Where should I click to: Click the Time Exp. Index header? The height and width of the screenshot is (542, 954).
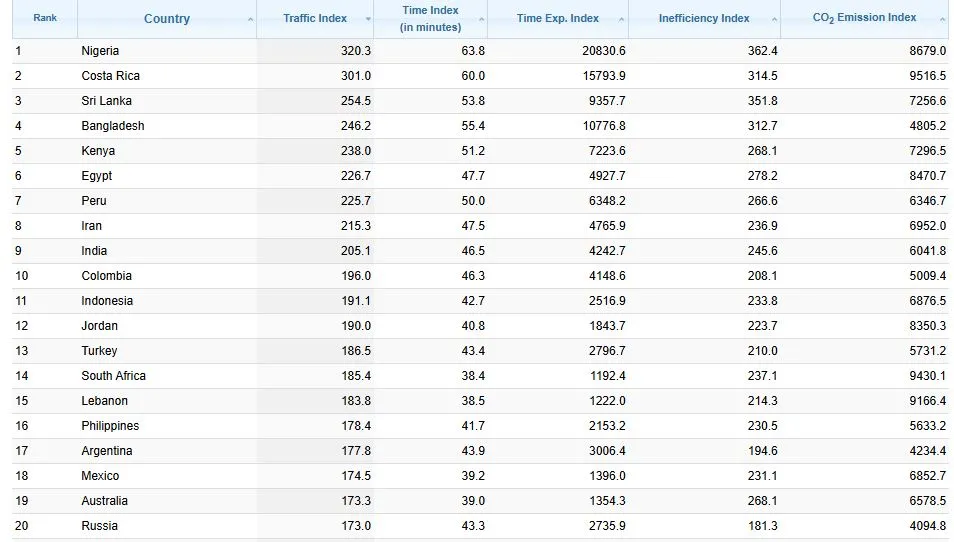(x=557, y=18)
